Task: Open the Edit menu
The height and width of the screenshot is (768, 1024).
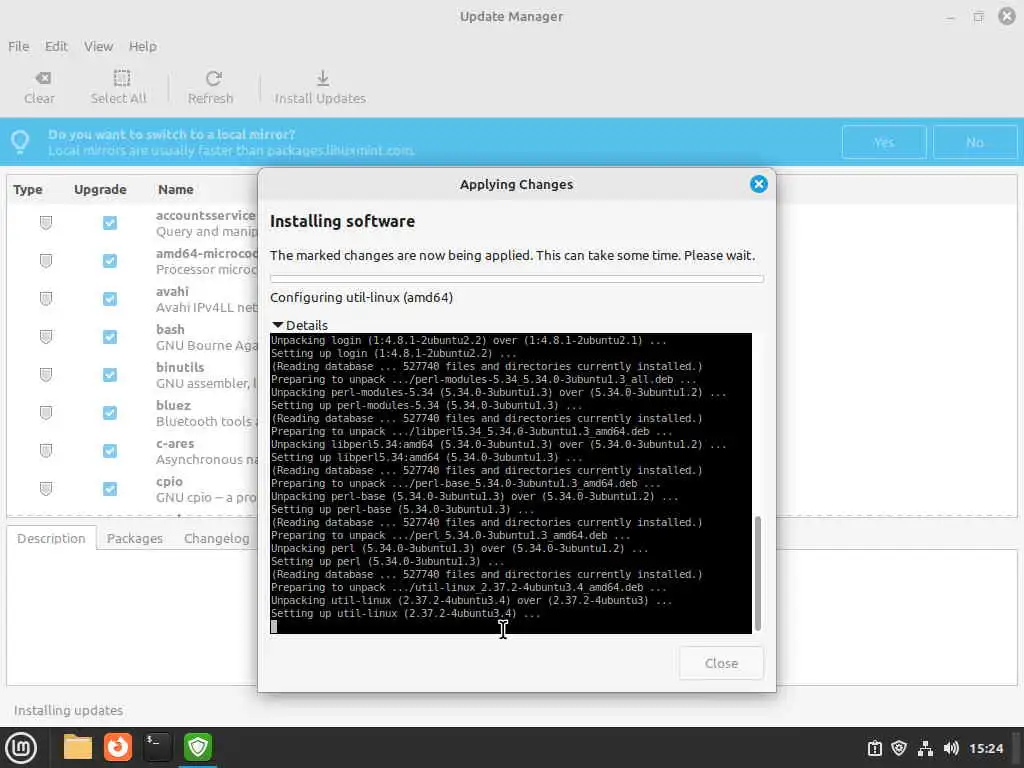Action: click(x=56, y=46)
